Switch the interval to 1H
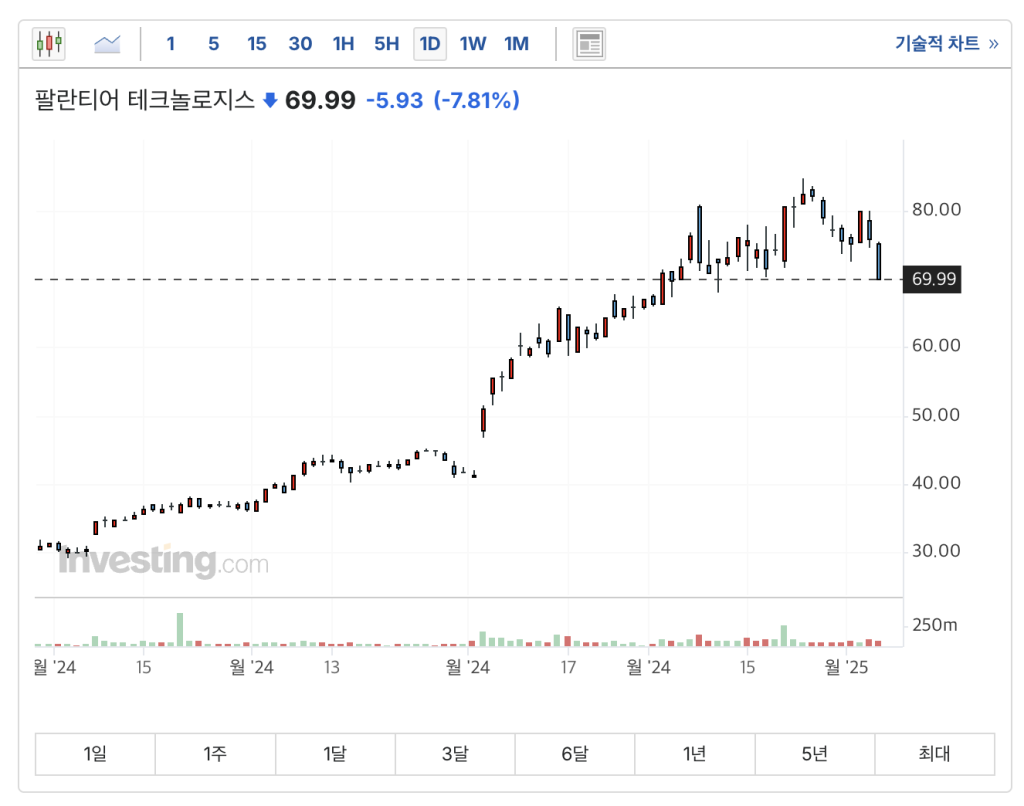1024x806 pixels. [343, 43]
